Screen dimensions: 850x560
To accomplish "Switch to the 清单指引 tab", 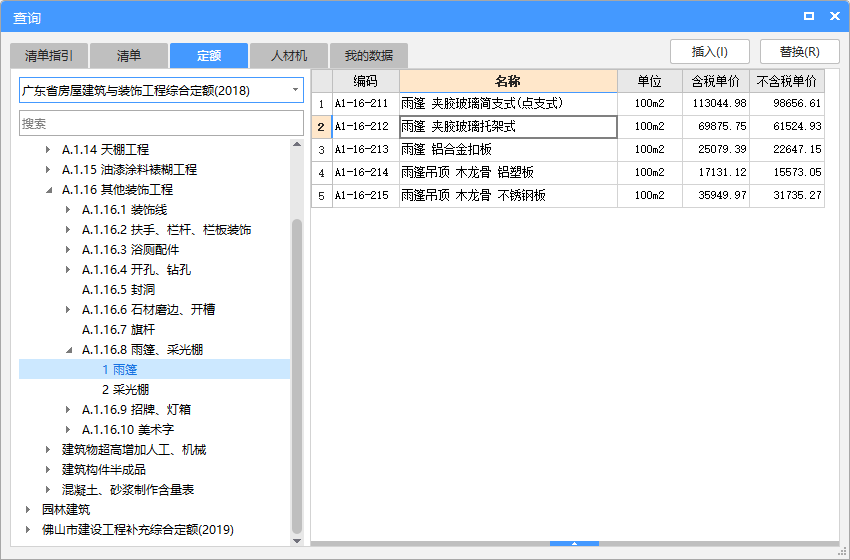I will pos(49,55).
